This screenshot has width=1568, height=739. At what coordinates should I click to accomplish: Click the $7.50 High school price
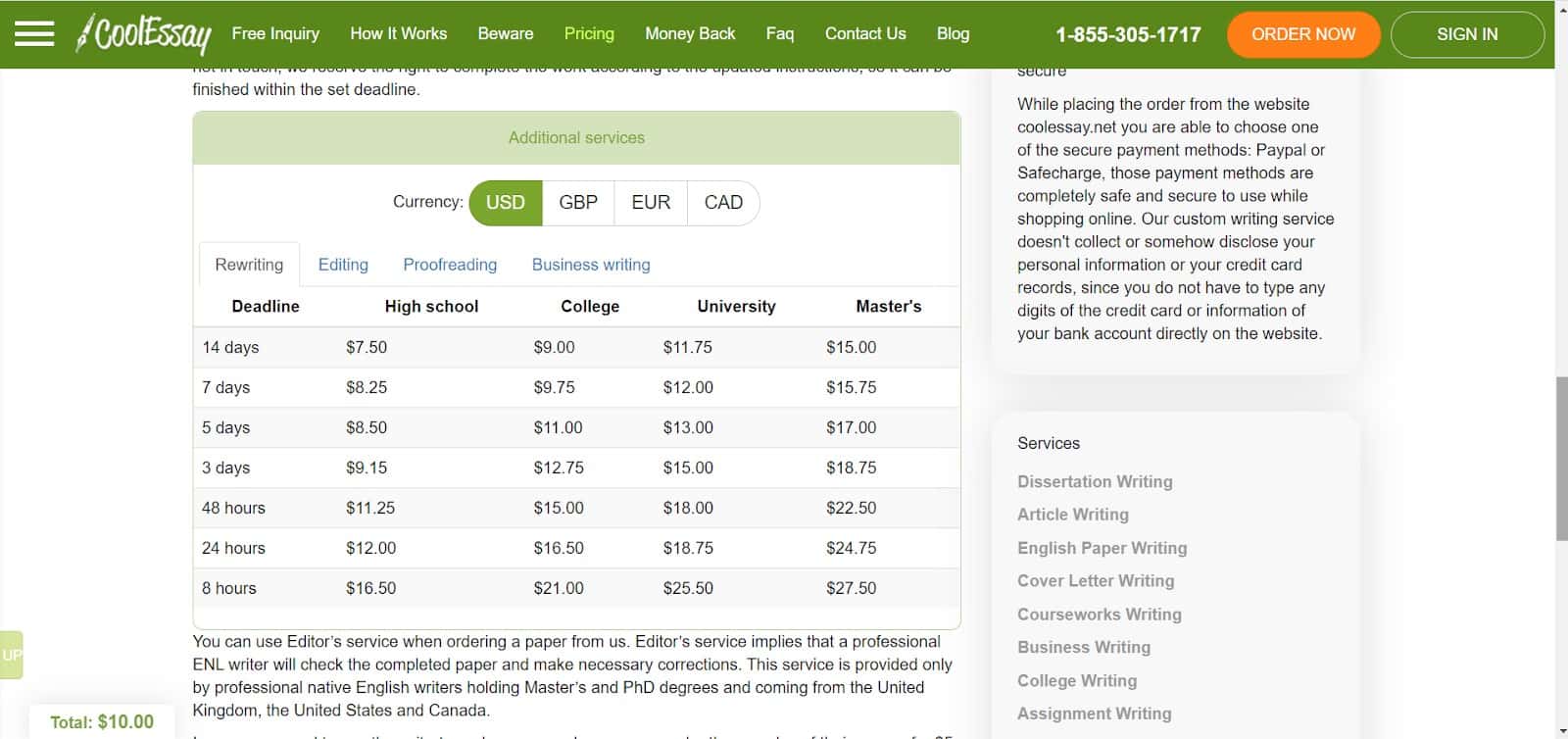[367, 348]
